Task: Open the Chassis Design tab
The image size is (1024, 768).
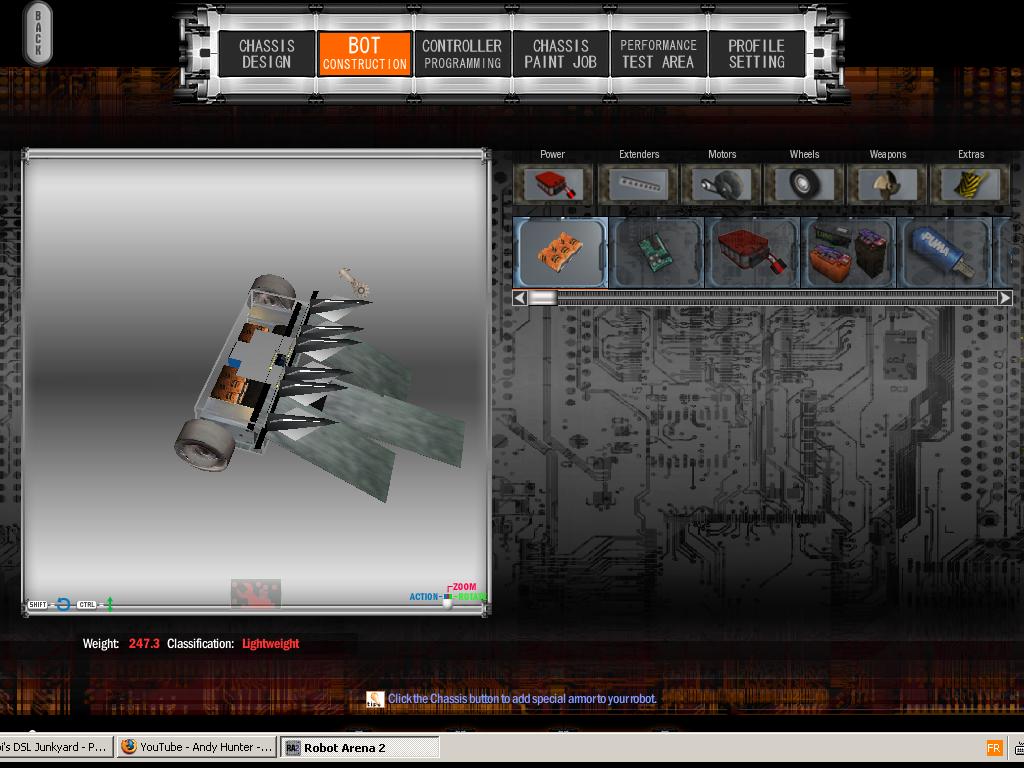Action: pos(266,54)
